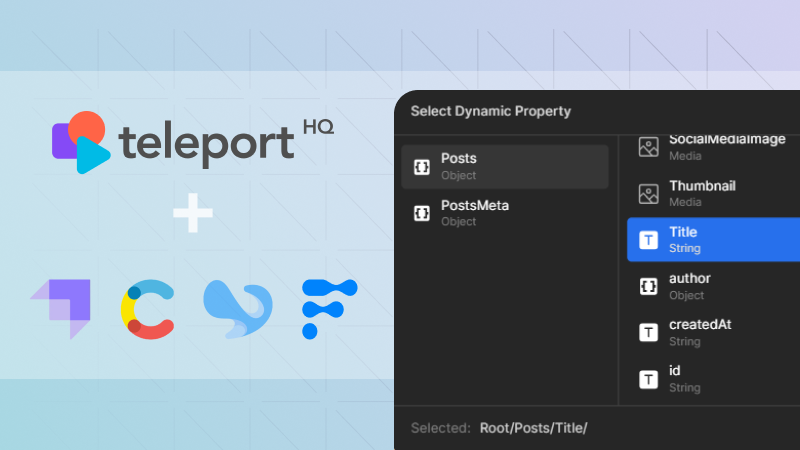Image resolution: width=800 pixels, height=450 pixels.
Task: Click the Contentful C logo
Action: (147, 309)
